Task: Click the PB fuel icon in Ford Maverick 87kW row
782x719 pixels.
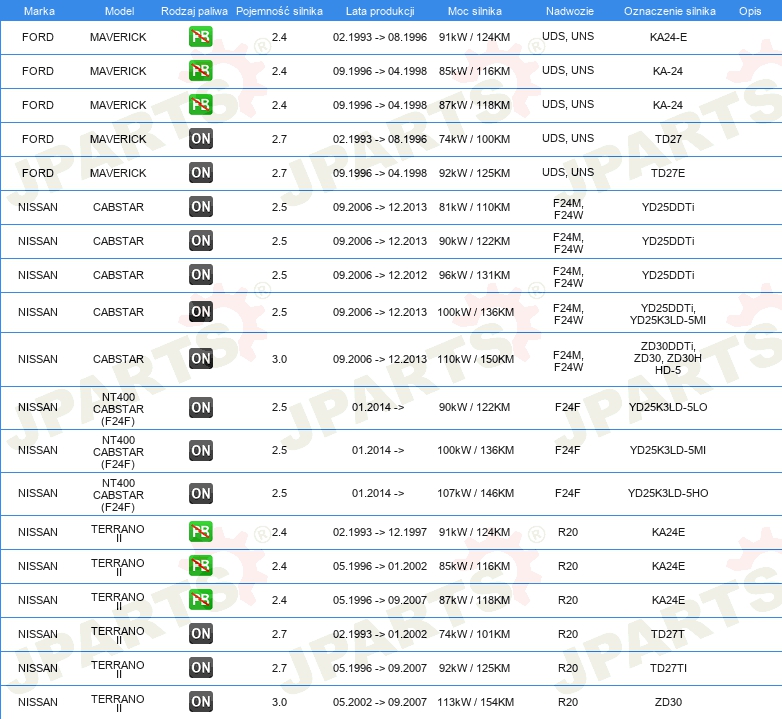Action: coord(200,105)
